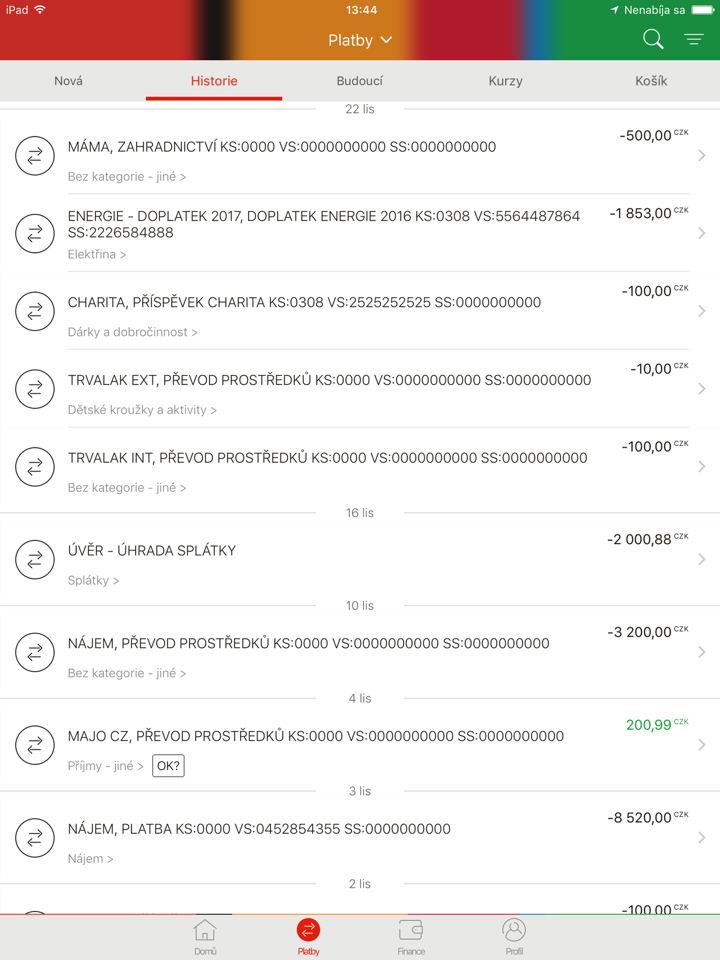This screenshot has width=720, height=960.
Task: Change the Elektřina category link
Action: click(x=97, y=255)
